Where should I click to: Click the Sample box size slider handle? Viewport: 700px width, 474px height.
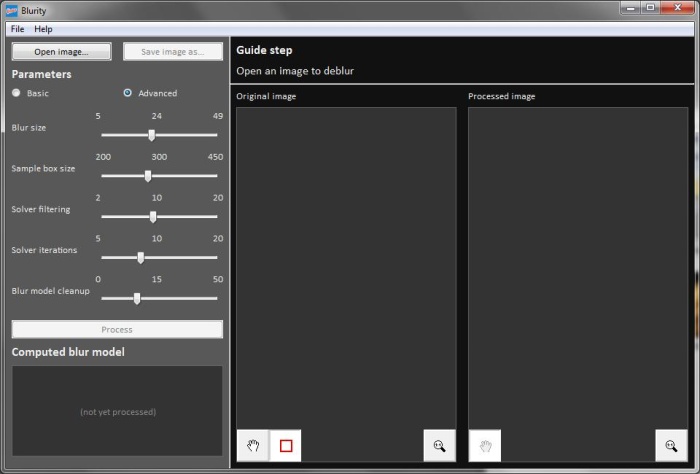pos(148,176)
